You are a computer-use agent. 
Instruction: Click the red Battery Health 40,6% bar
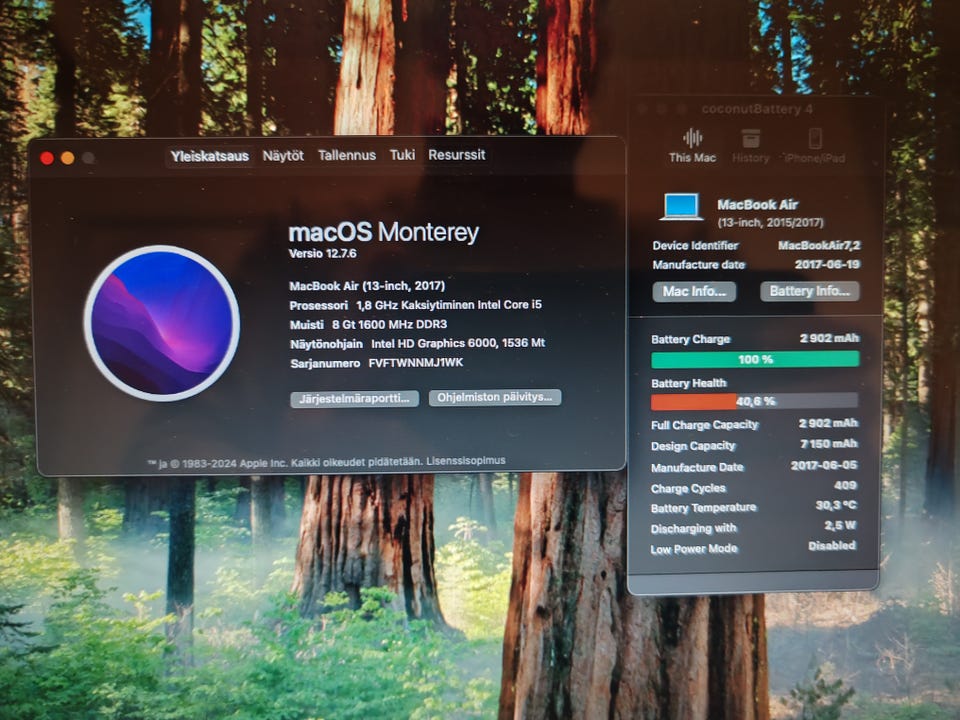(x=754, y=401)
